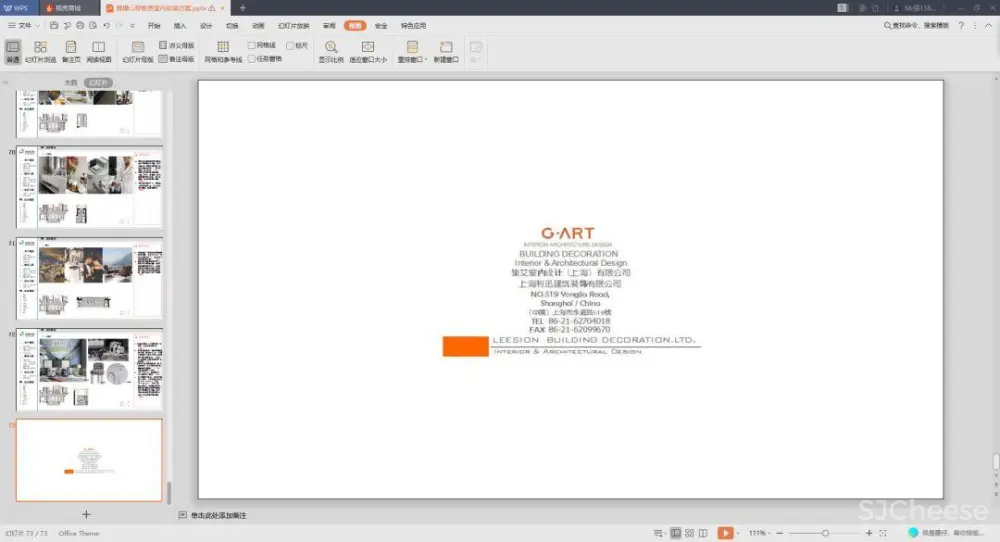Click the zoom slider handle in status bar
The height and width of the screenshot is (542, 1000).
(x=825, y=533)
